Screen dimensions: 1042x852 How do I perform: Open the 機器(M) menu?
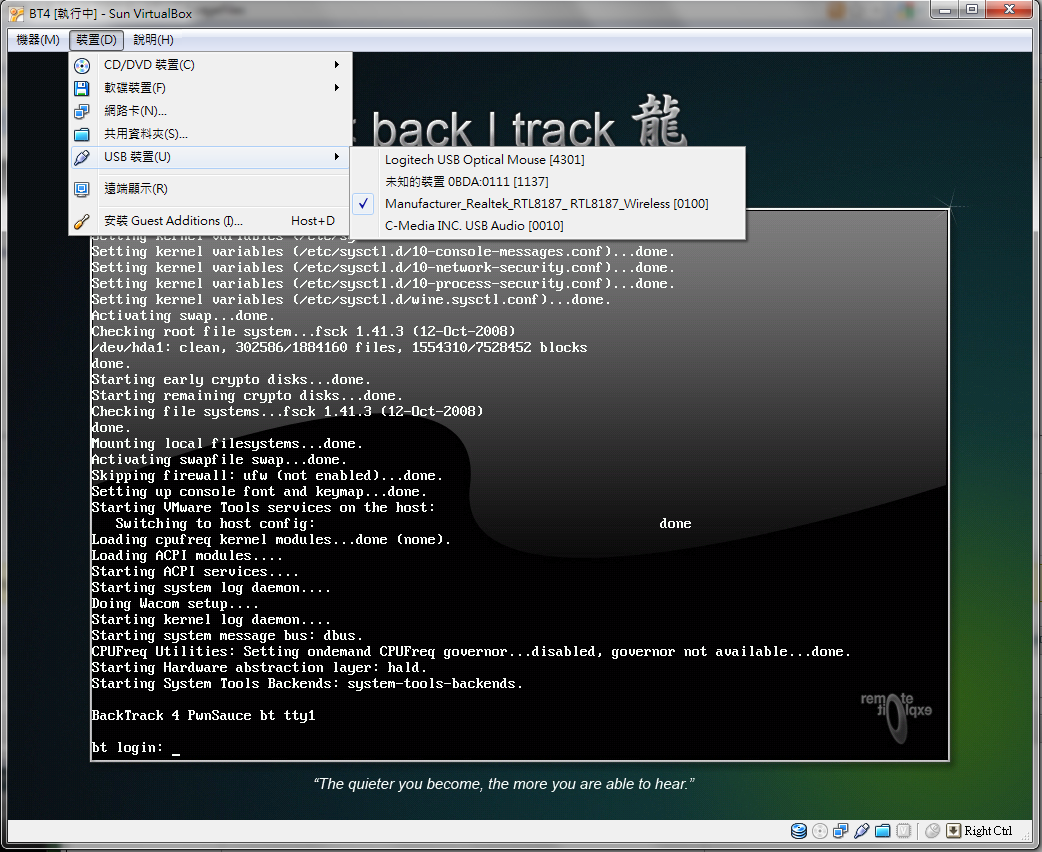tap(38, 40)
